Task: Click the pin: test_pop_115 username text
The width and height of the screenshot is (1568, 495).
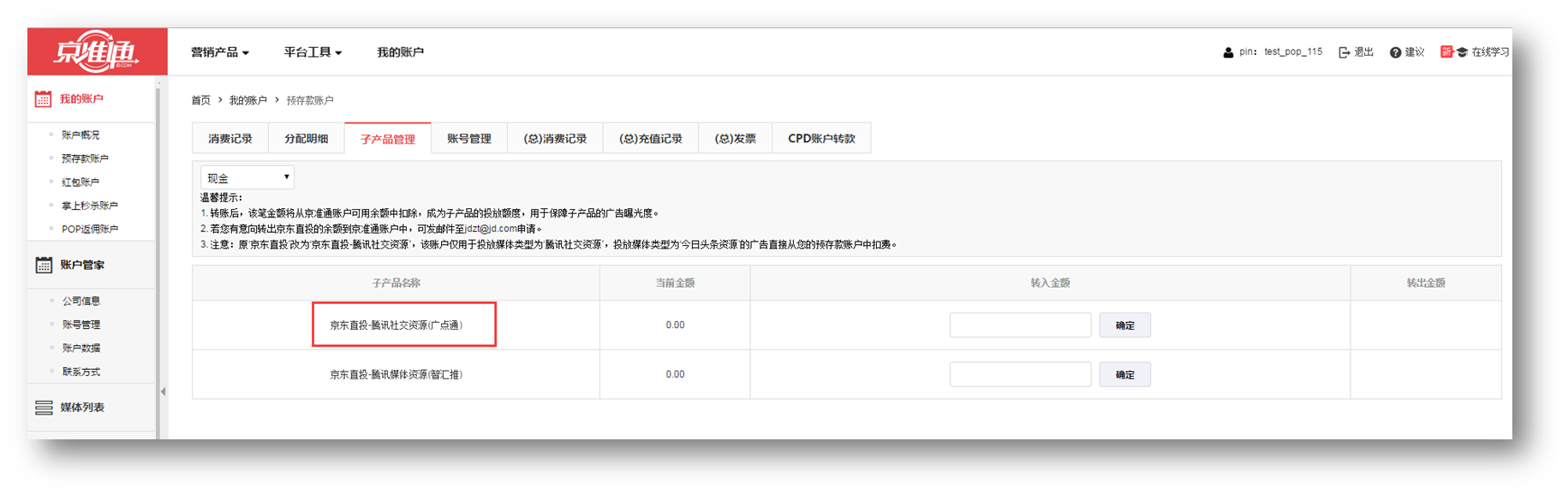Action: pyautogui.click(x=1280, y=52)
